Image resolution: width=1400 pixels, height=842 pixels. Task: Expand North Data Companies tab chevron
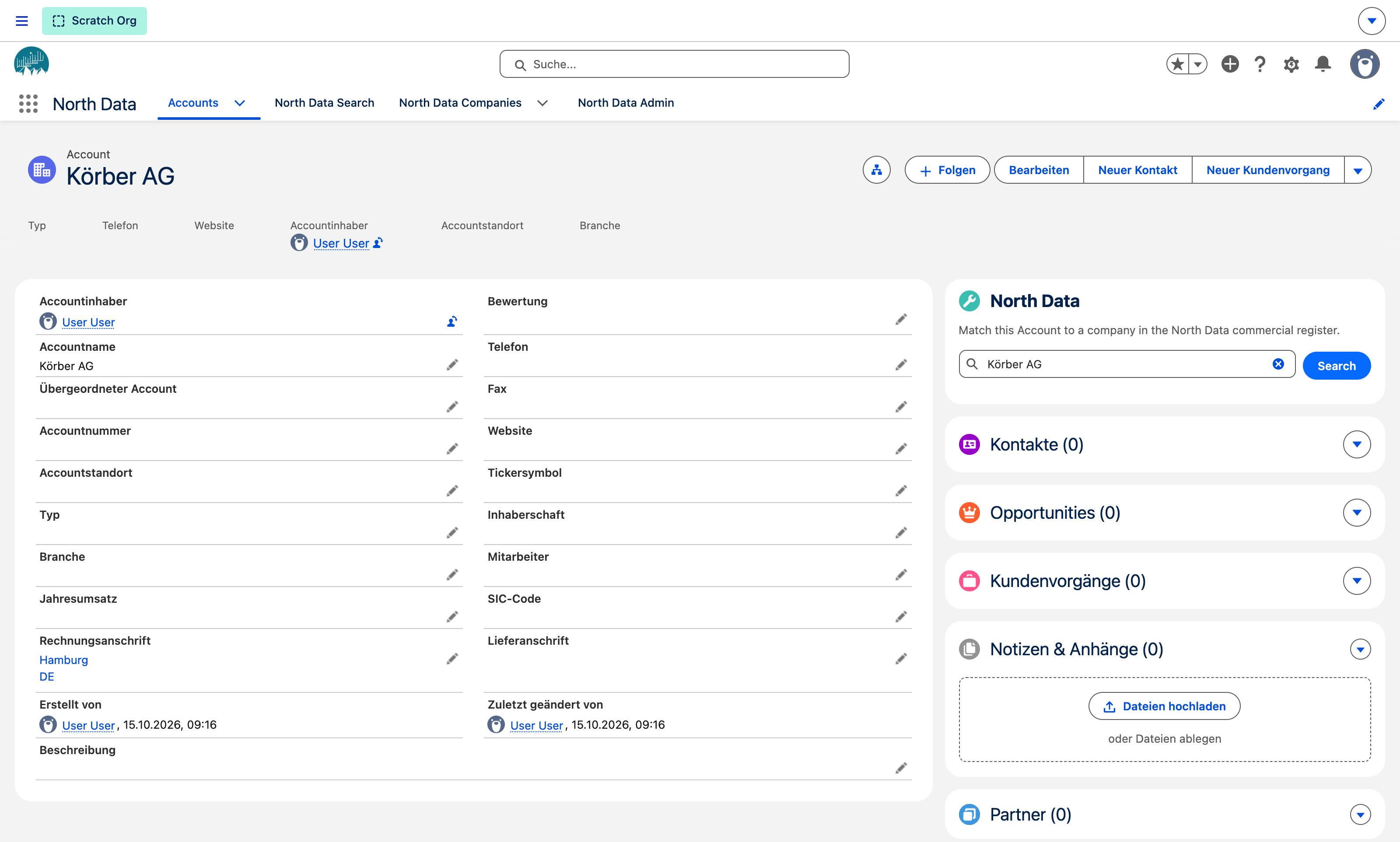coord(542,103)
